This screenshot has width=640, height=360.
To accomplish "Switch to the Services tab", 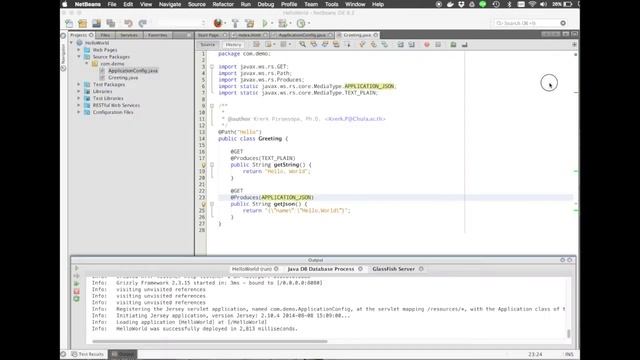I will (x=129, y=35).
